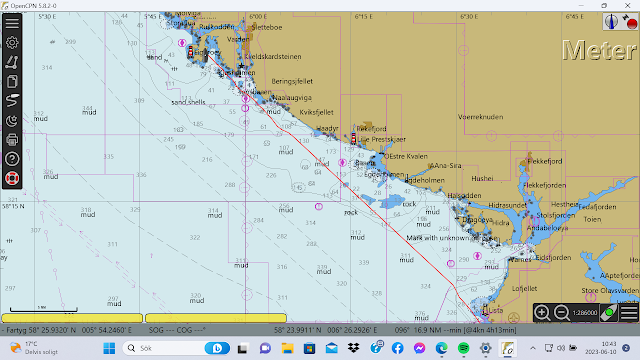Open the Mail app from taskbar
The height and width of the screenshot is (360, 640).
point(331,348)
